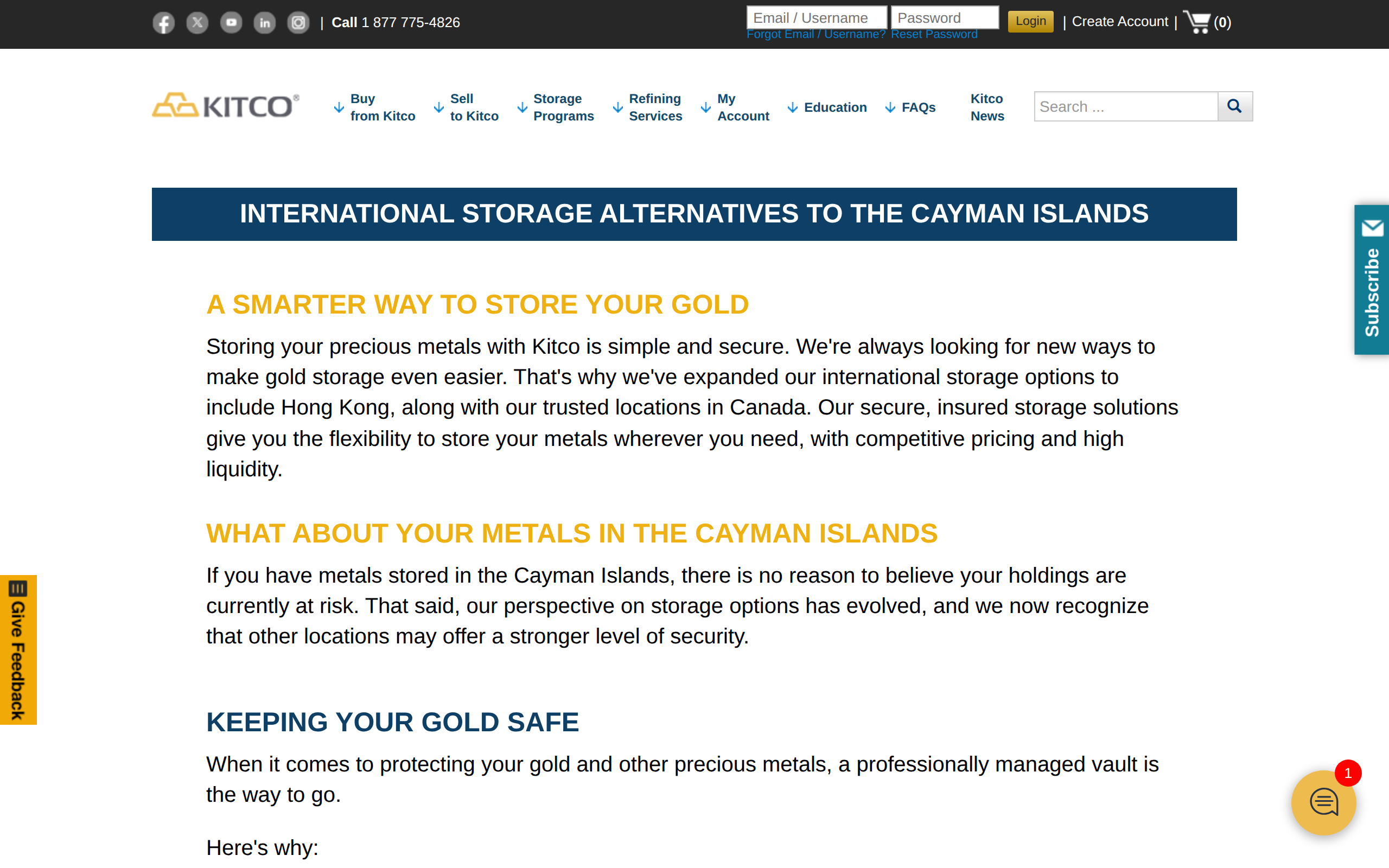Open the shopping cart icon
This screenshot has width=1389, height=868.
(1197, 22)
